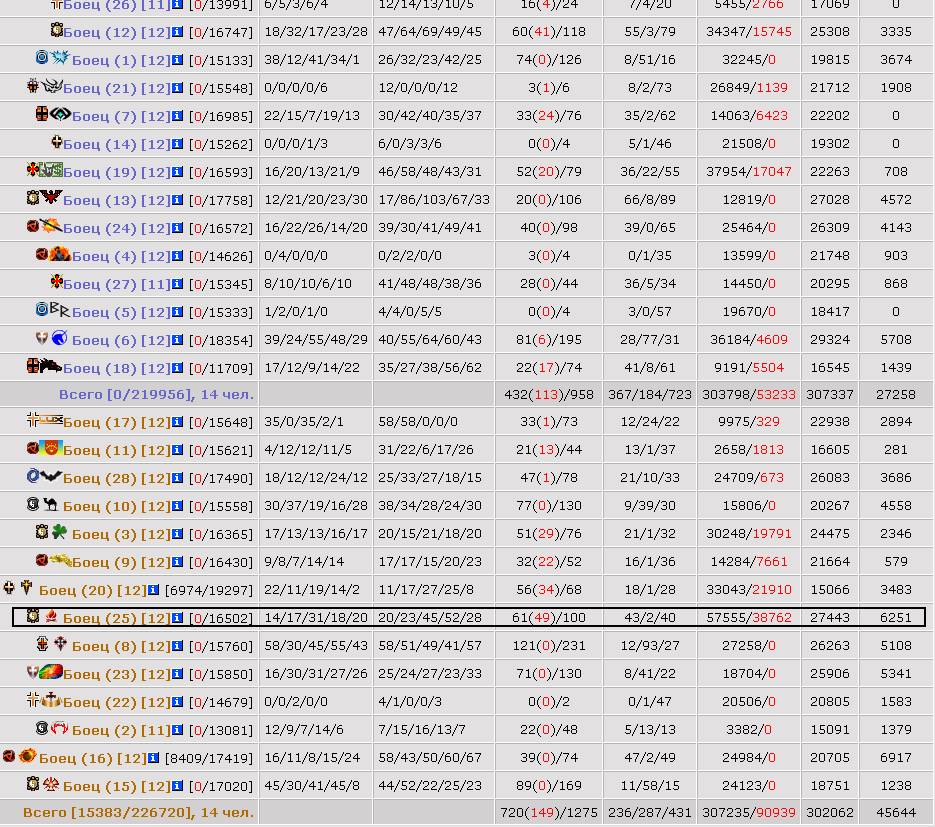The image size is (935, 827).
Task: Open the camel clan icon before Боец (10)
Action: pyautogui.click(x=51, y=504)
